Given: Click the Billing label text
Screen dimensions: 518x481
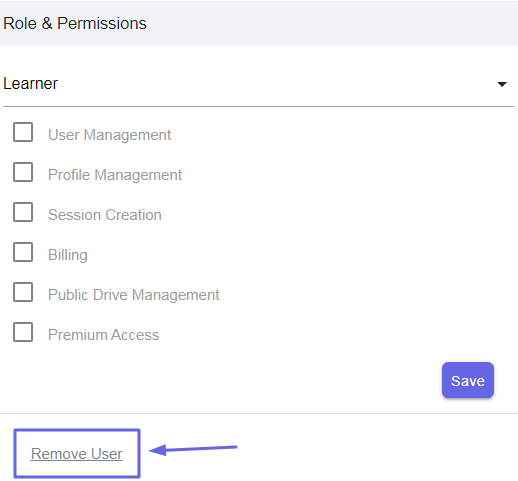Looking at the screenshot, I should 68,255.
